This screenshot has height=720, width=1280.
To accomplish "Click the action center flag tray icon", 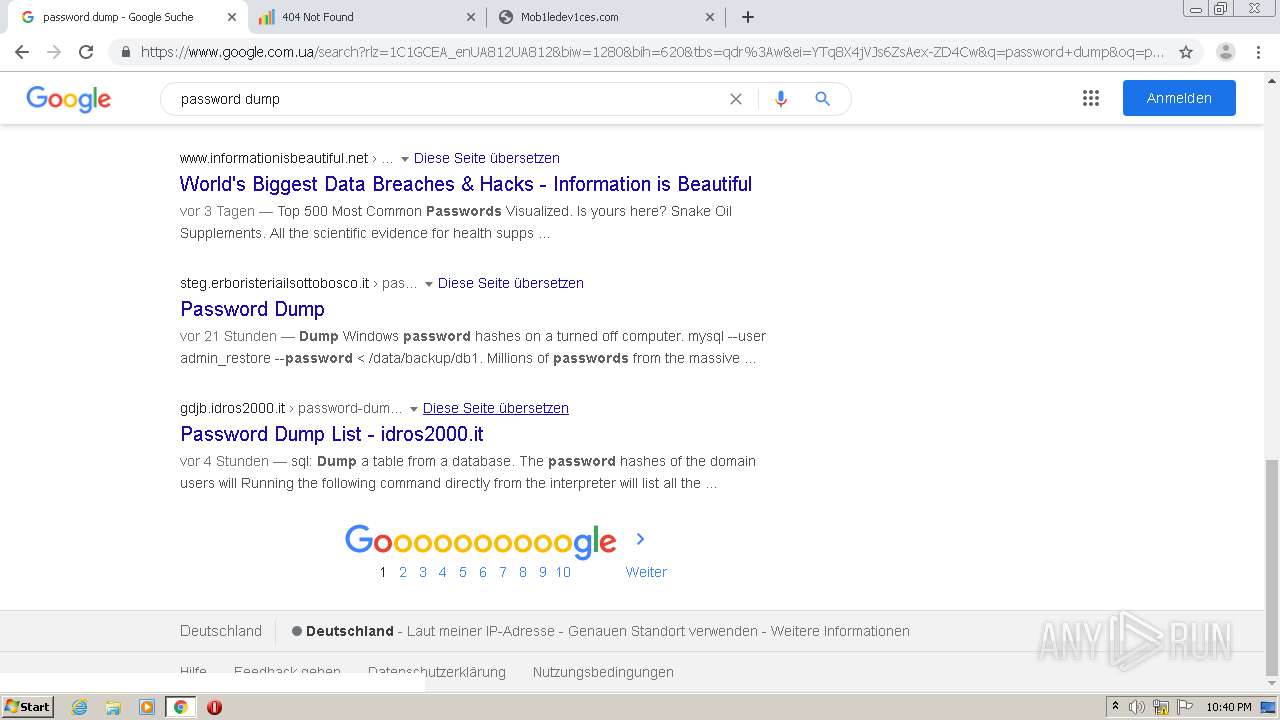I will point(1183,707).
